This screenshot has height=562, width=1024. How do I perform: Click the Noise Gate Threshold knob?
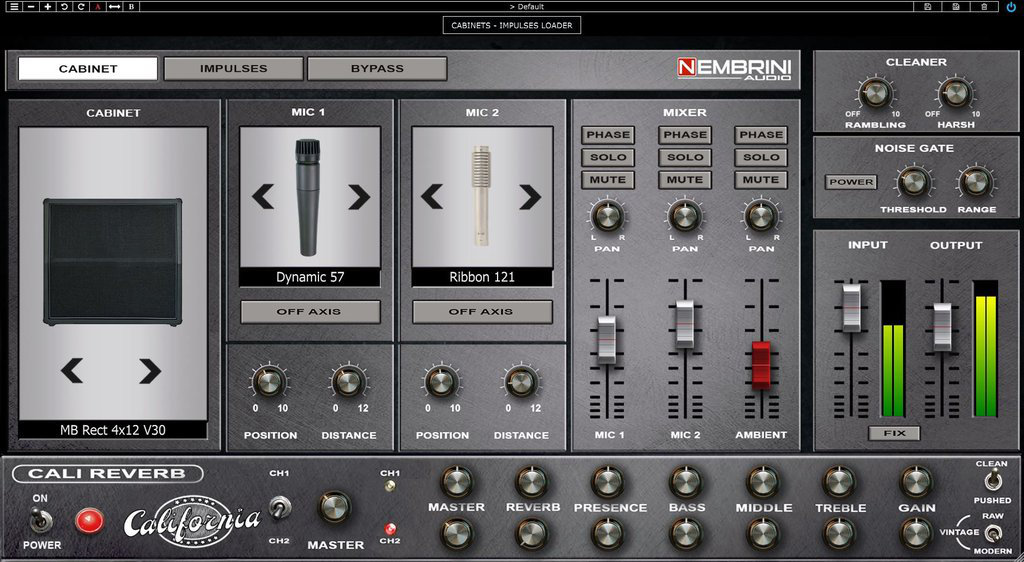click(x=914, y=181)
